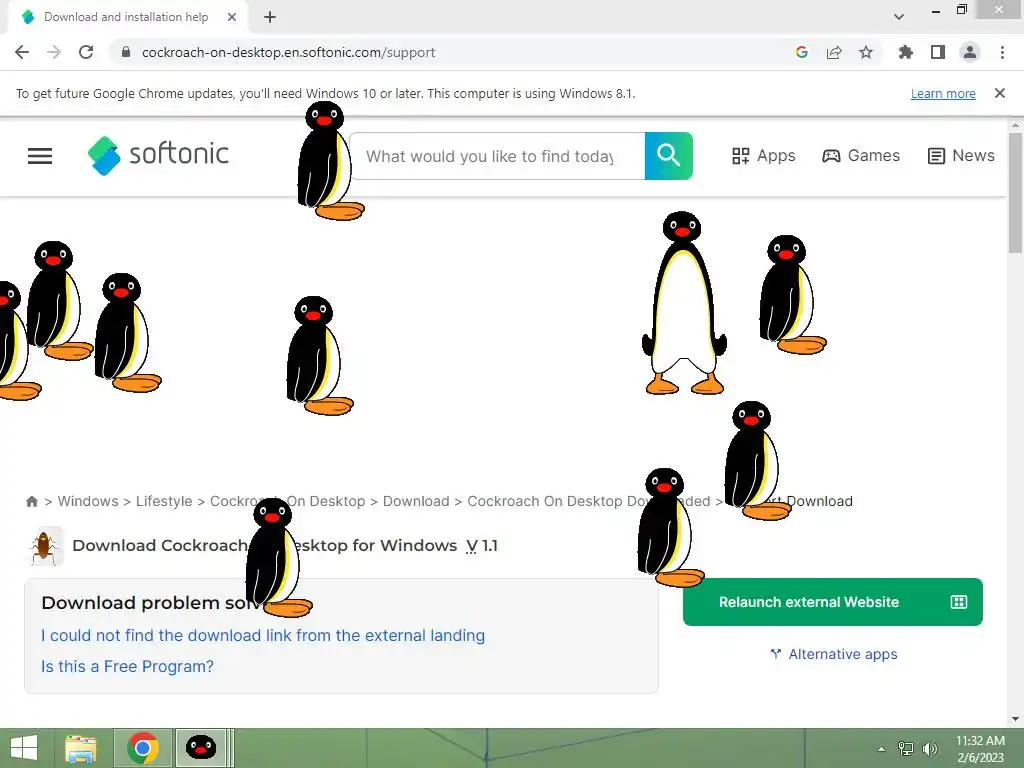Open the Windows Start button
This screenshot has width=1024, height=768.
[x=24, y=748]
